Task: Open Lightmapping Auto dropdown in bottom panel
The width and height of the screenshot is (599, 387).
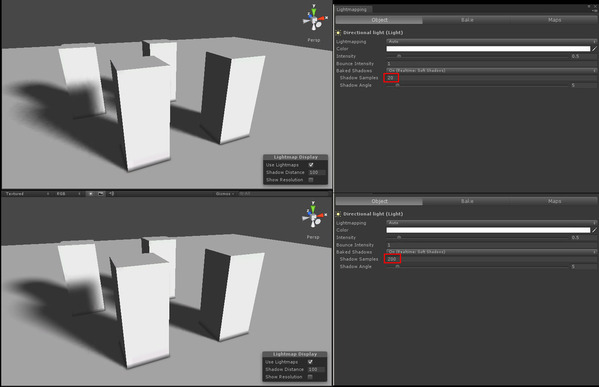Action: point(491,222)
